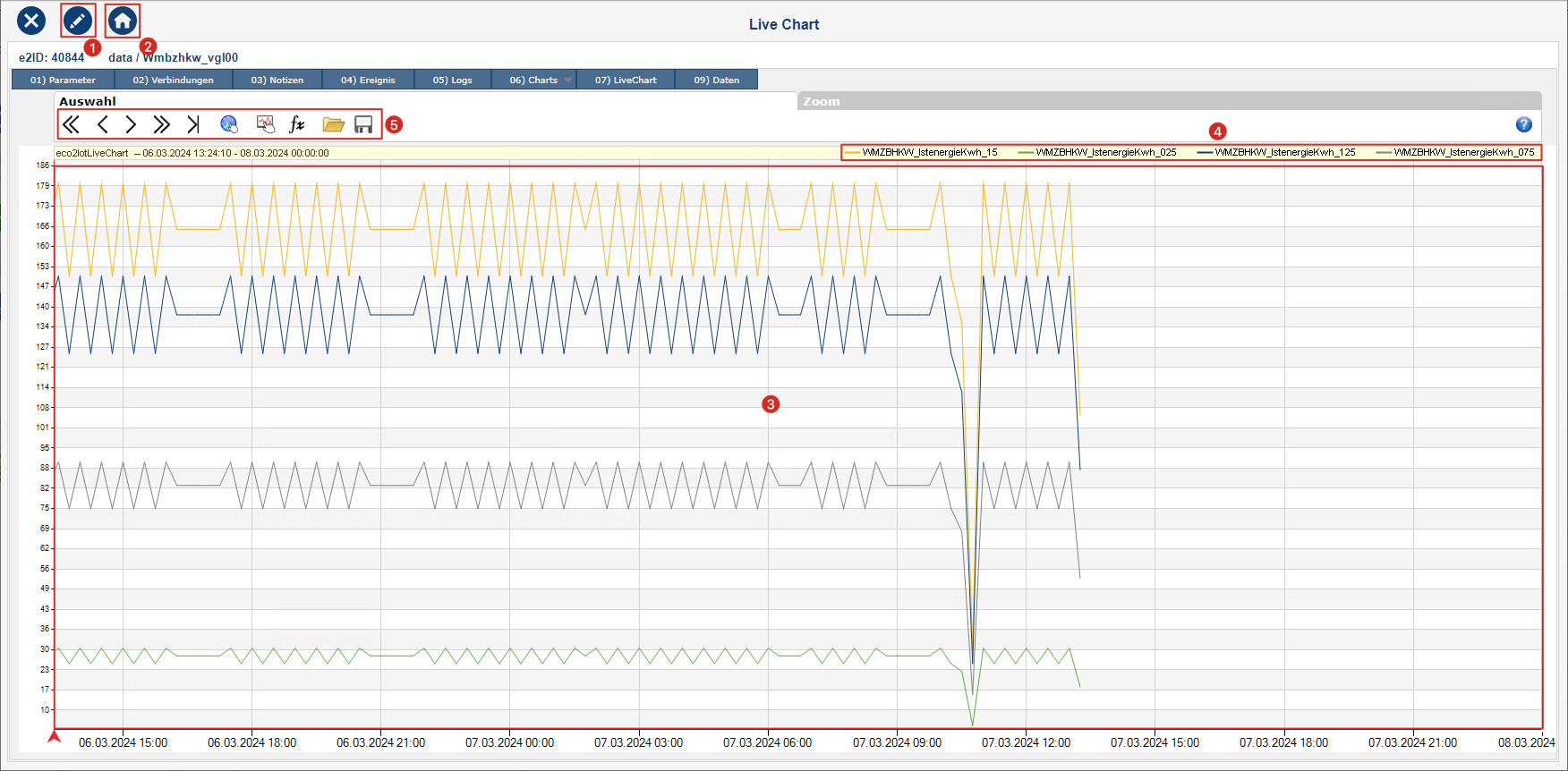This screenshot has height=771, width=1568.
Task: Switch to the 01) Parameter tab
Action: (x=63, y=80)
